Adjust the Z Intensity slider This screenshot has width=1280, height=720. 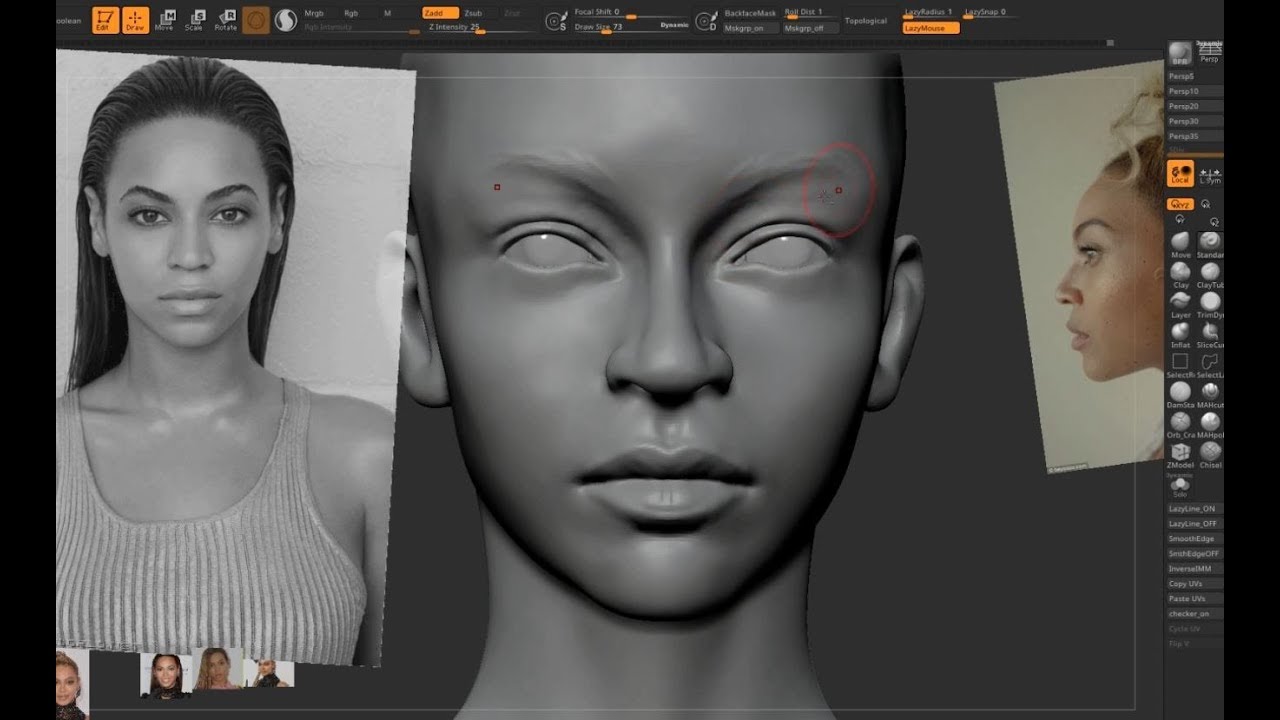coord(480,28)
